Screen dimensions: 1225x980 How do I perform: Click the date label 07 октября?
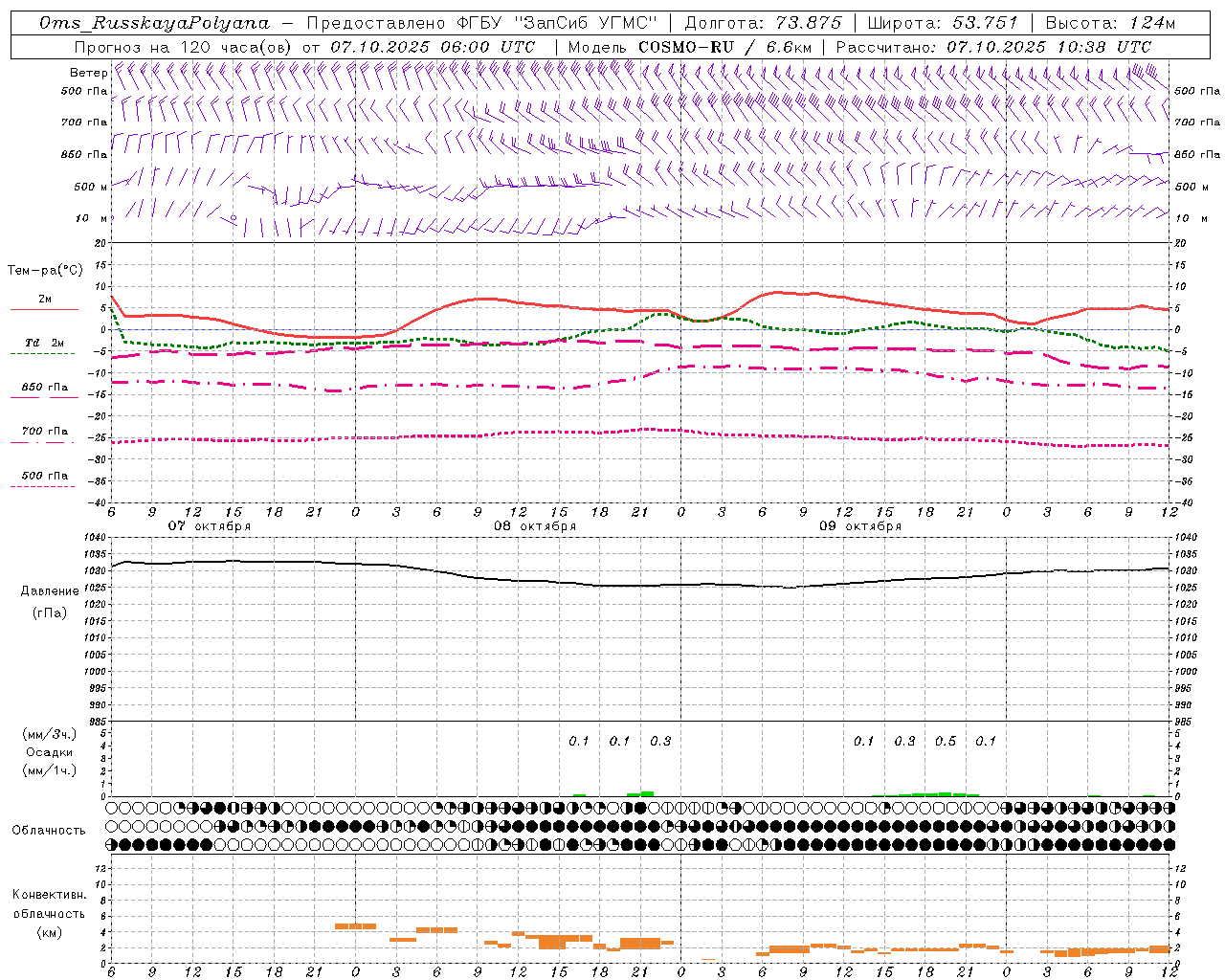210,526
